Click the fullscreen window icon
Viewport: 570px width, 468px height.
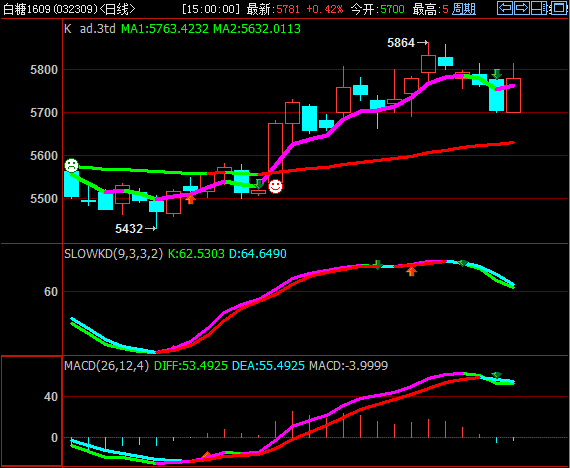tap(558, 8)
